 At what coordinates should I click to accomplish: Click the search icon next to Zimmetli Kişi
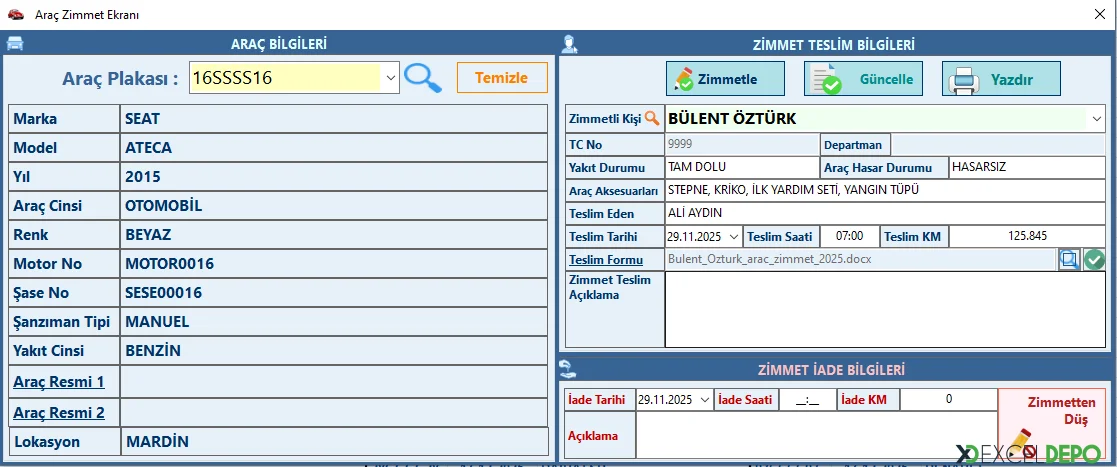(652, 119)
